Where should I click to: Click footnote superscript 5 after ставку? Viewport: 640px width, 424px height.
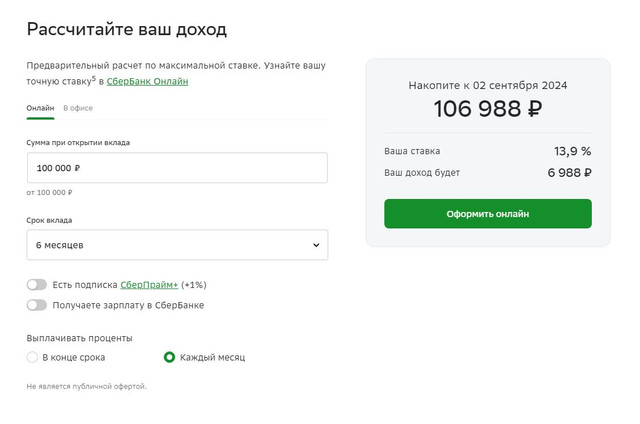93,78
